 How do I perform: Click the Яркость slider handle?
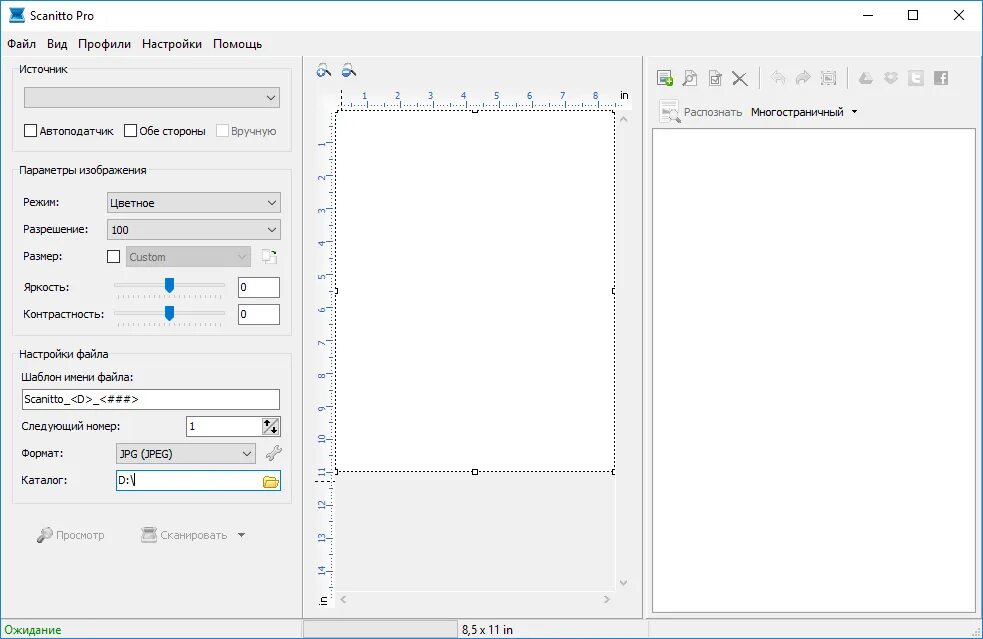(x=169, y=286)
